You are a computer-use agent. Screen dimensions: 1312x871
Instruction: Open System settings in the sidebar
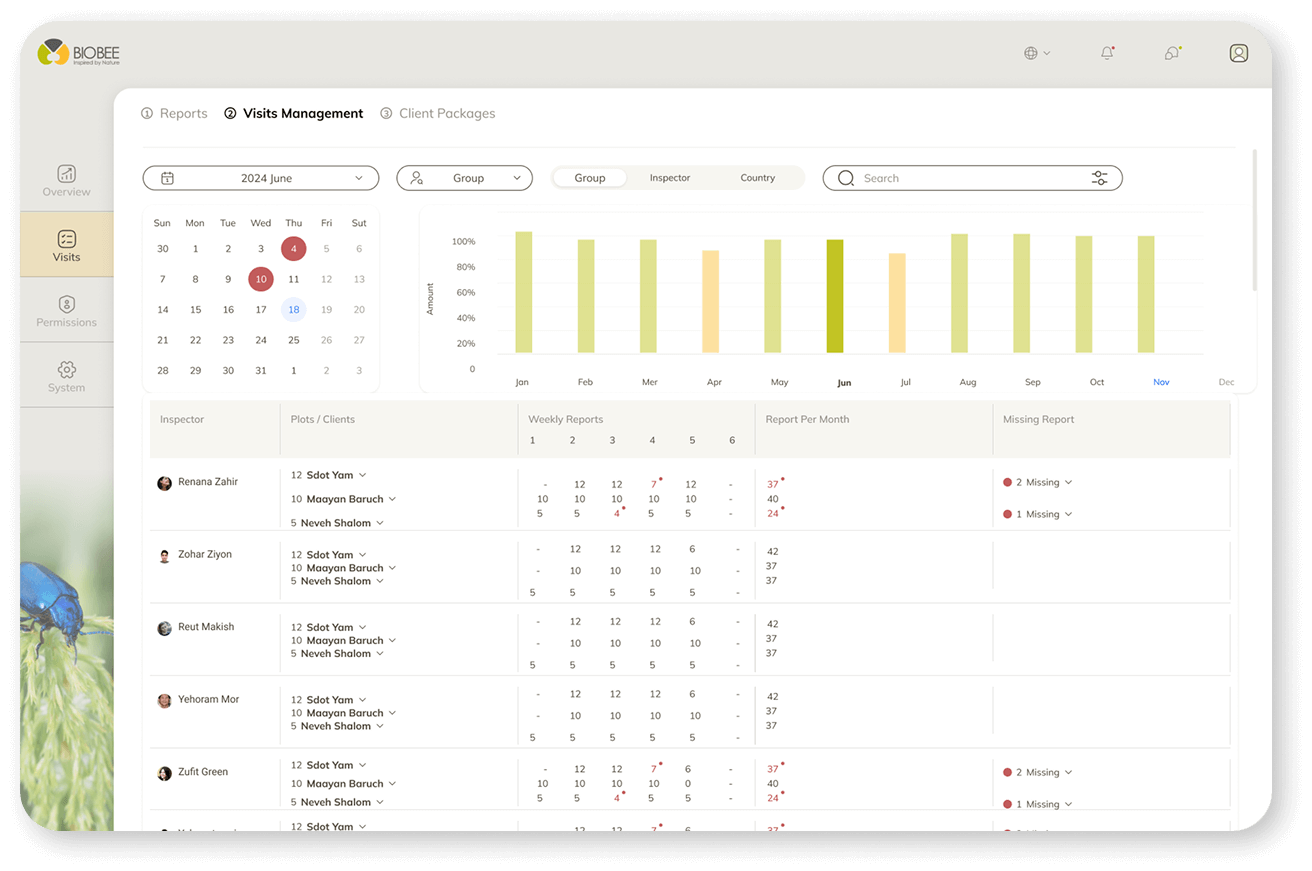tap(66, 376)
